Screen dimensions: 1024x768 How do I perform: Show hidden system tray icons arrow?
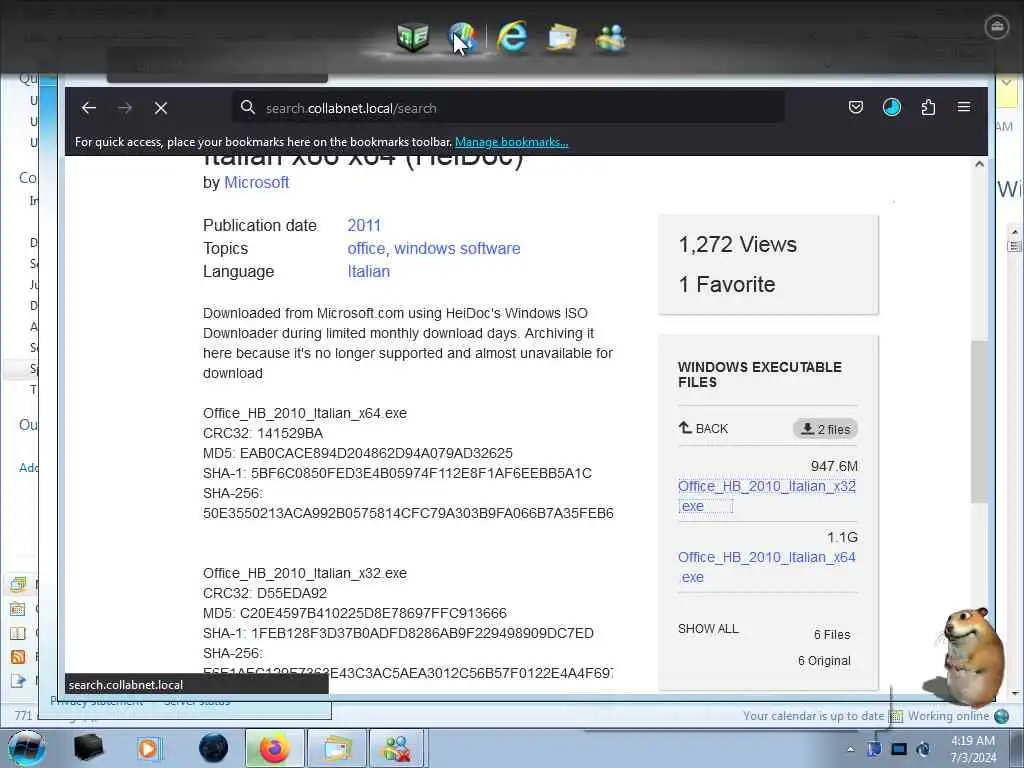[850, 749]
